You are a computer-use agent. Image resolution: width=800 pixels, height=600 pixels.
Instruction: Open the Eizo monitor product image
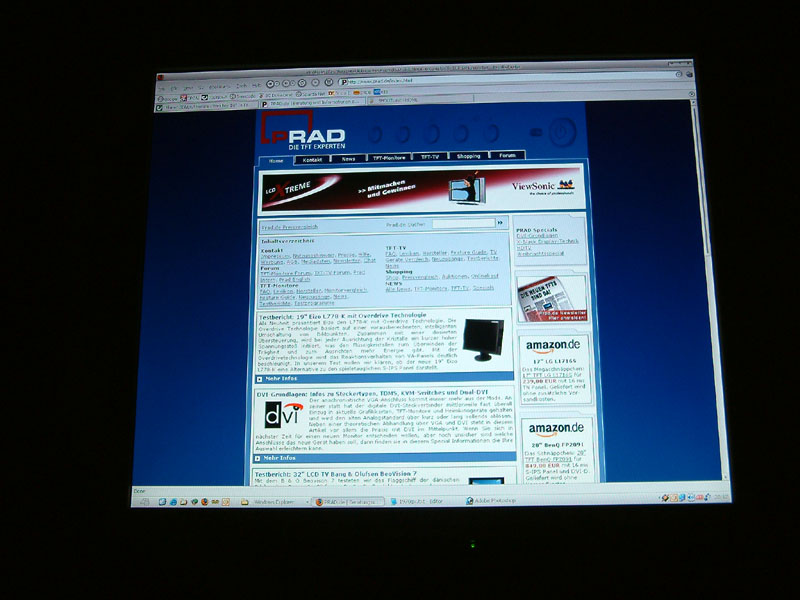pyautogui.click(x=482, y=341)
